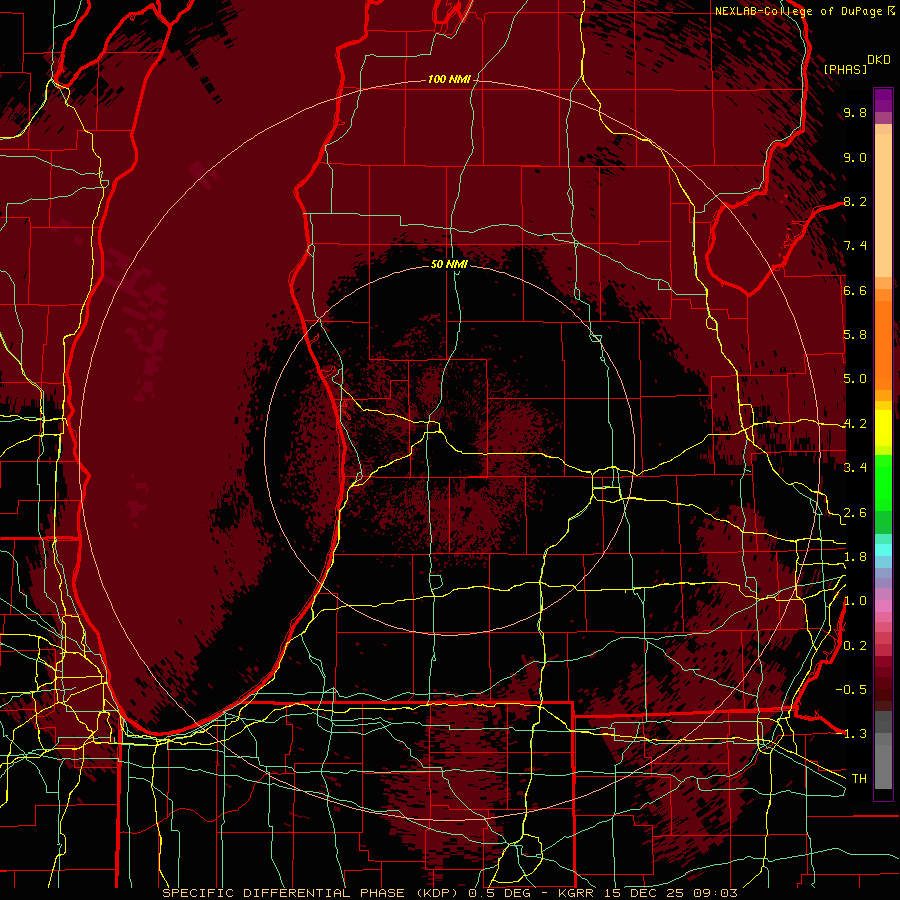
Task: Click the '3.4' scale value
Action: click(x=855, y=468)
